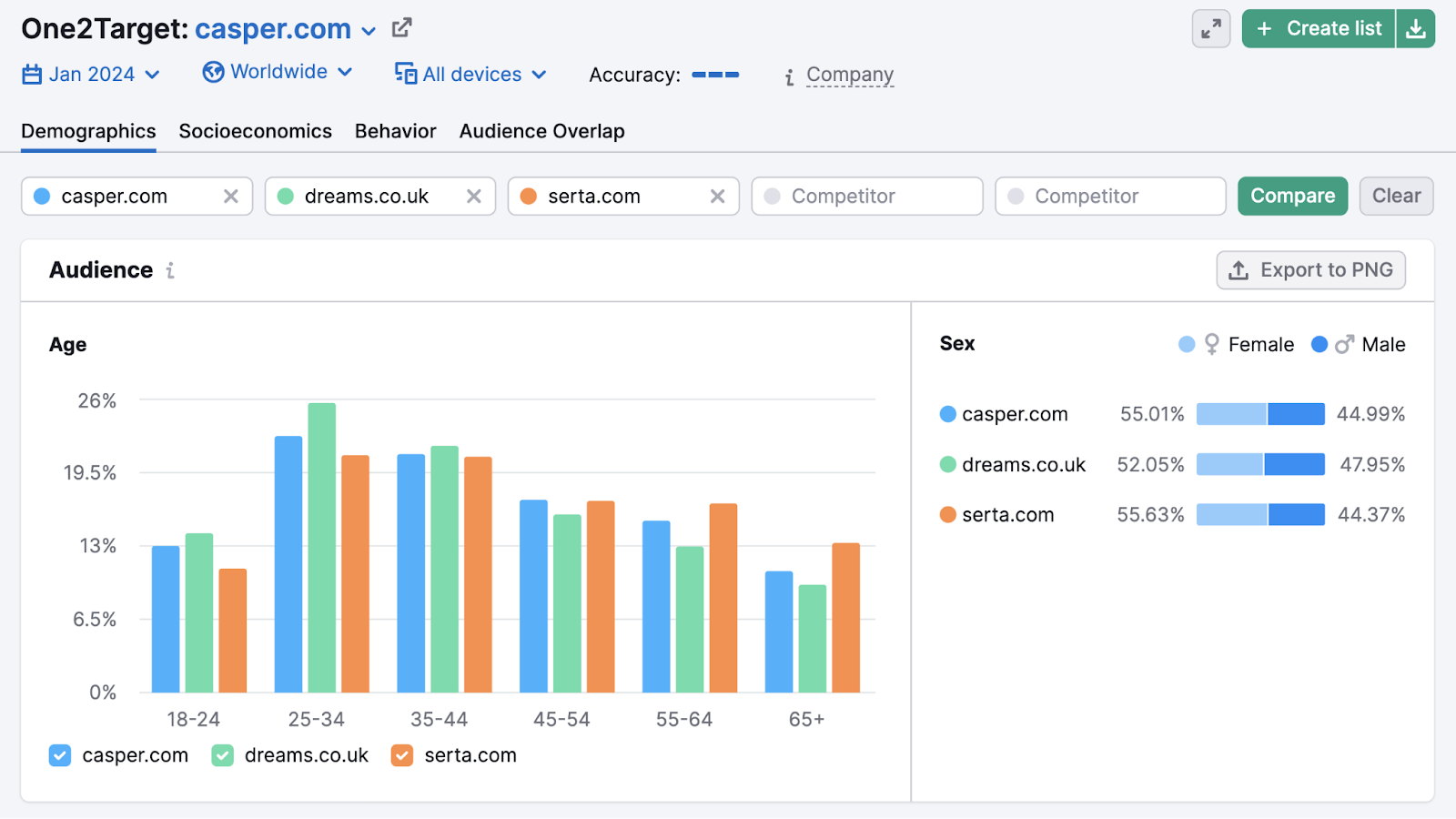1456x819 pixels.
Task: Toggle the serta.com legend checkbox
Action: [x=401, y=755]
